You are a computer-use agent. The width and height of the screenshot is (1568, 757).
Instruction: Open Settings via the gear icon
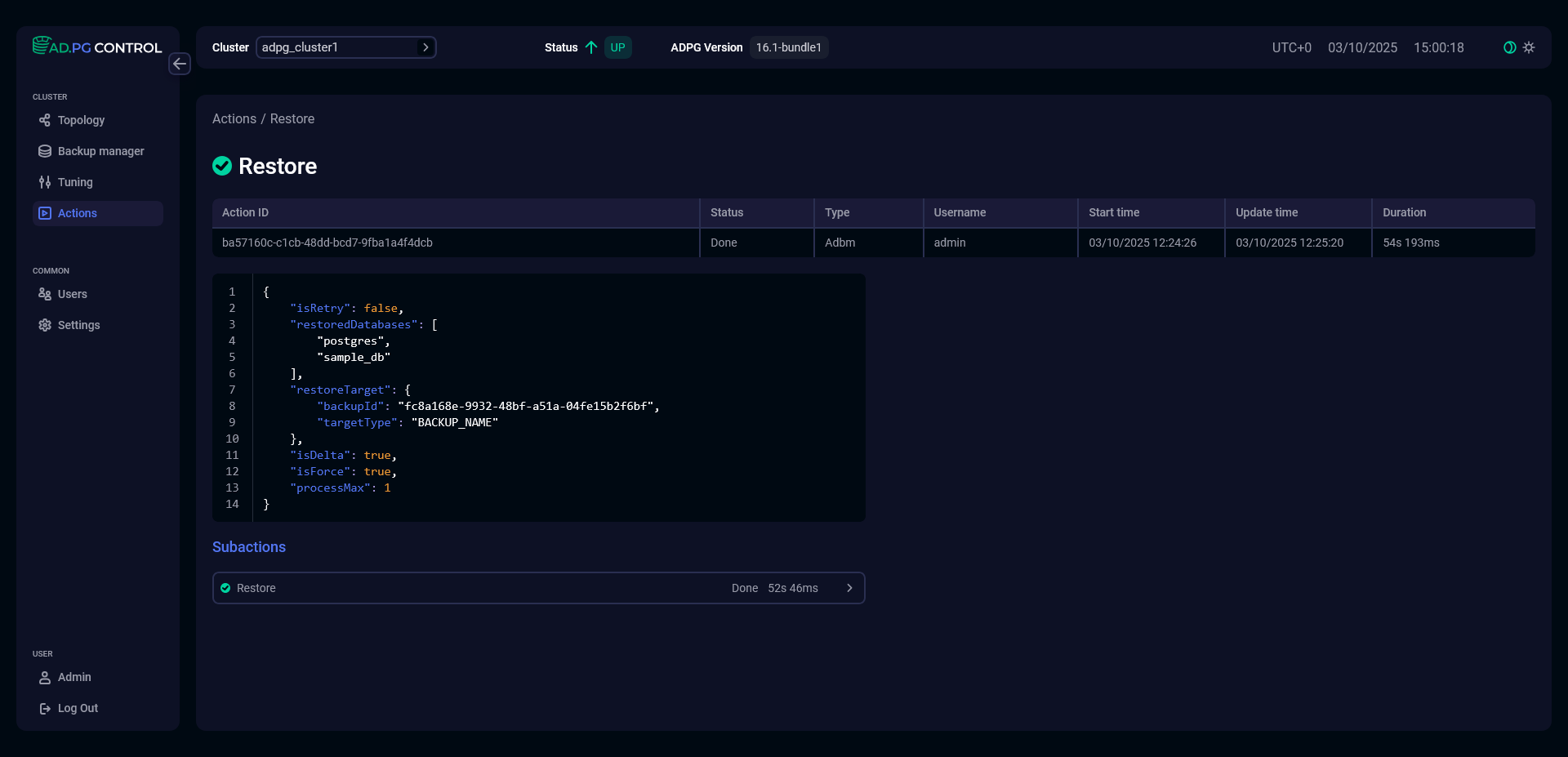(x=45, y=325)
